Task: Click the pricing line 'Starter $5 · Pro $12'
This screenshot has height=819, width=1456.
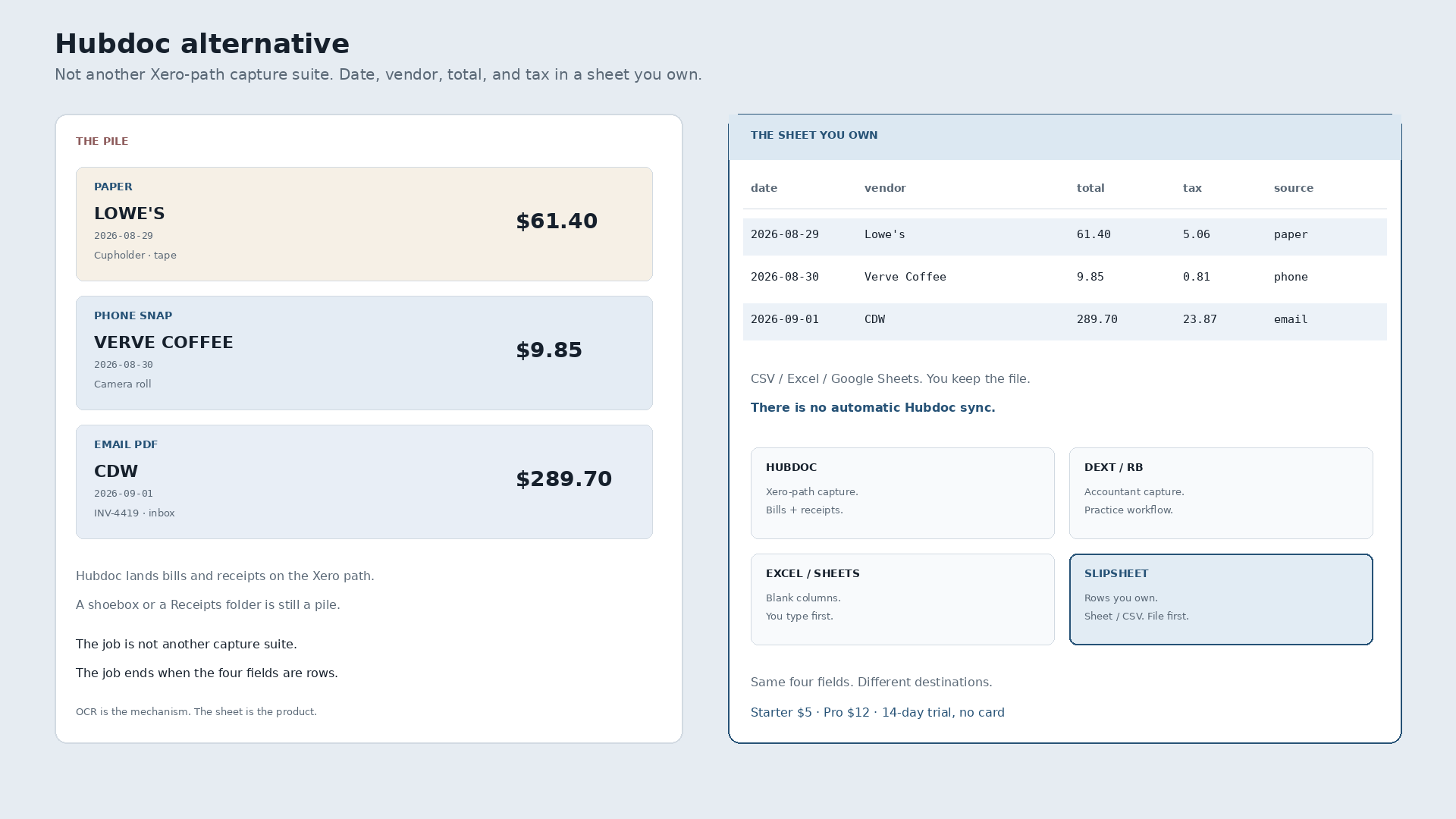Action: coord(810,712)
